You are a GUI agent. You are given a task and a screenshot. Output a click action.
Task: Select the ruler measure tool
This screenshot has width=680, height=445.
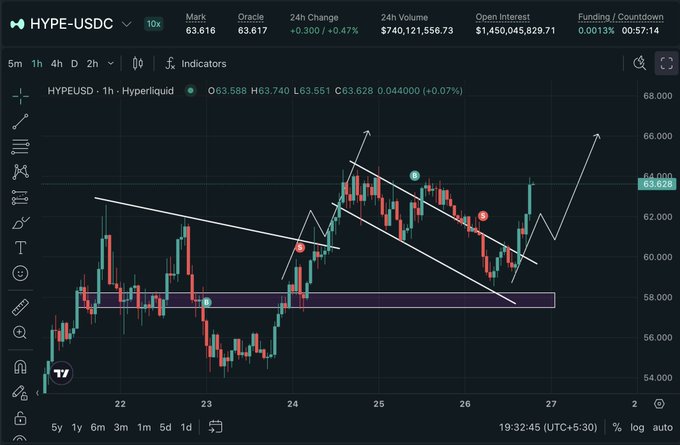click(x=20, y=307)
